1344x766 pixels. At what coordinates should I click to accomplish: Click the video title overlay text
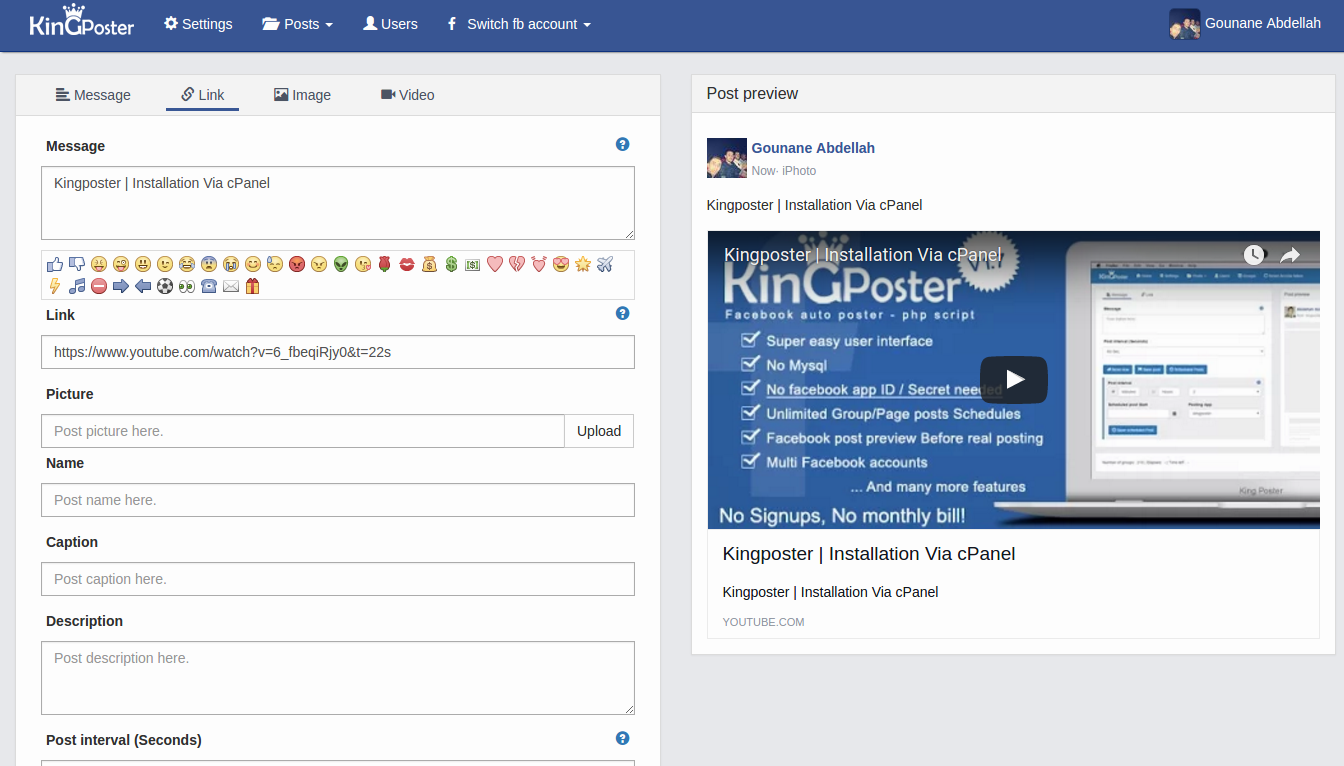coord(862,255)
